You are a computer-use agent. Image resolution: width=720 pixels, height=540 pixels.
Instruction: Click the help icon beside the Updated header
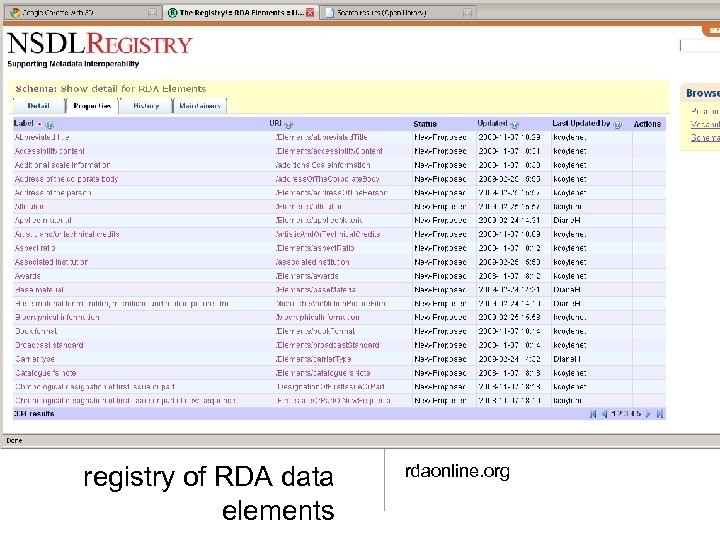point(515,124)
